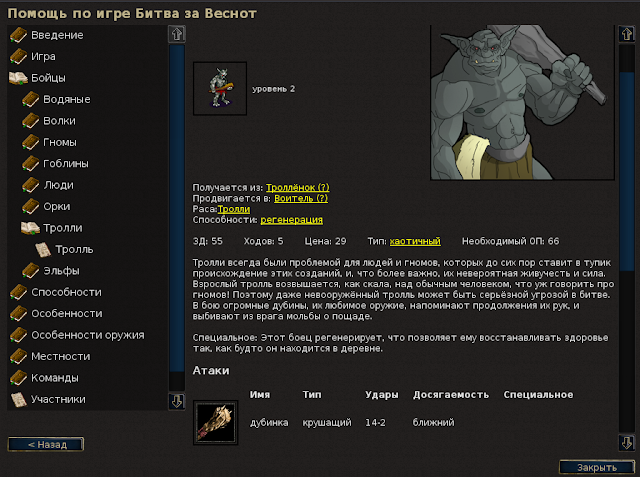Open the Способности help topic

click(66, 292)
